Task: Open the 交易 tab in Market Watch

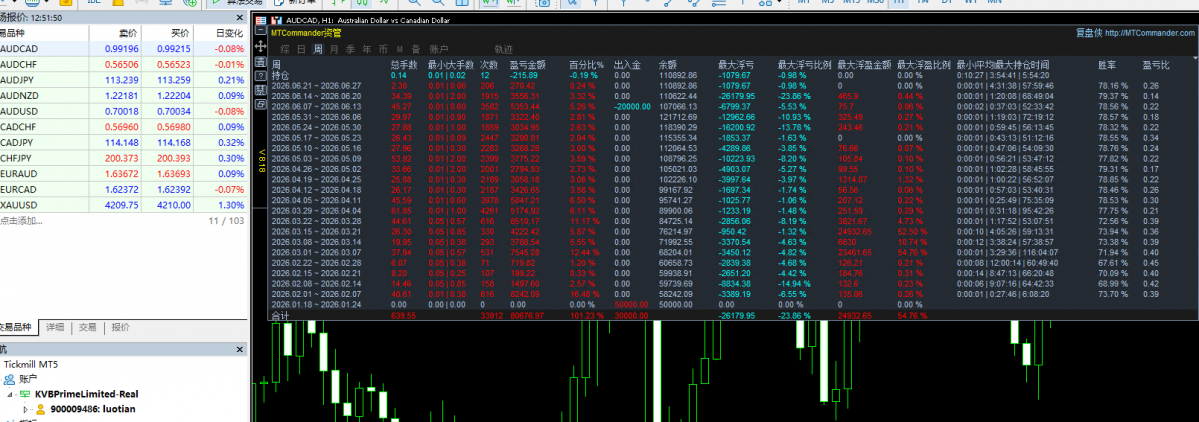Action: (x=87, y=327)
